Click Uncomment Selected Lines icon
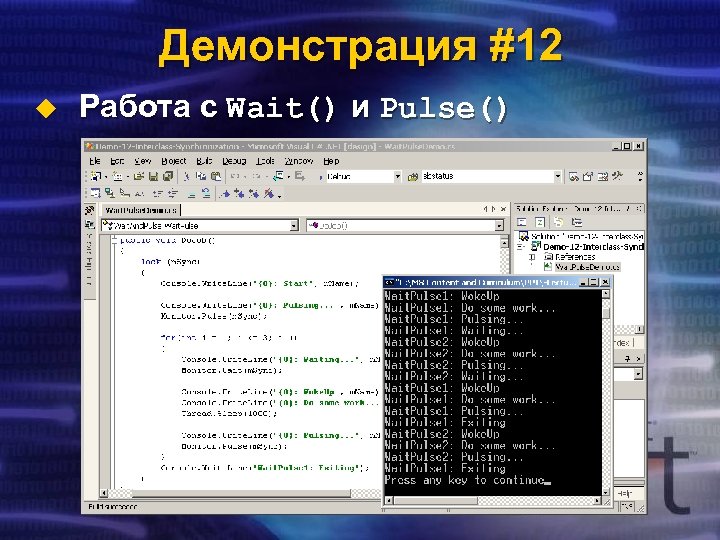The height and width of the screenshot is (540, 720). click(206, 194)
